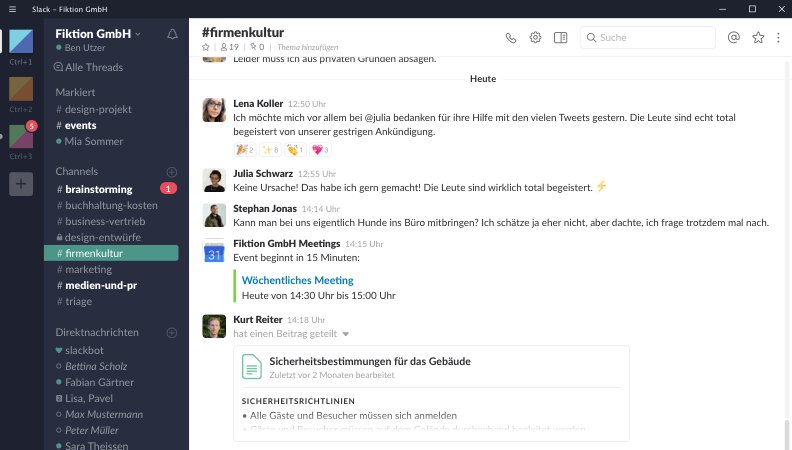792x450 pixels.
Task: Click Thema hinzufügen to add topic
Action: tap(308, 47)
